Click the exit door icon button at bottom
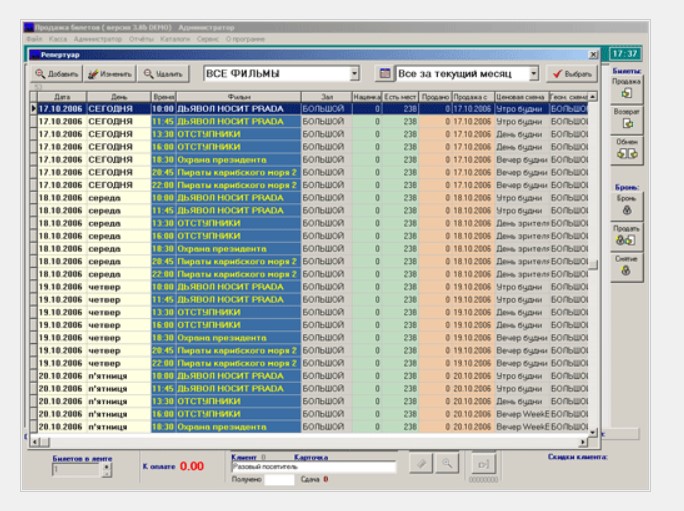 [x=483, y=464]
